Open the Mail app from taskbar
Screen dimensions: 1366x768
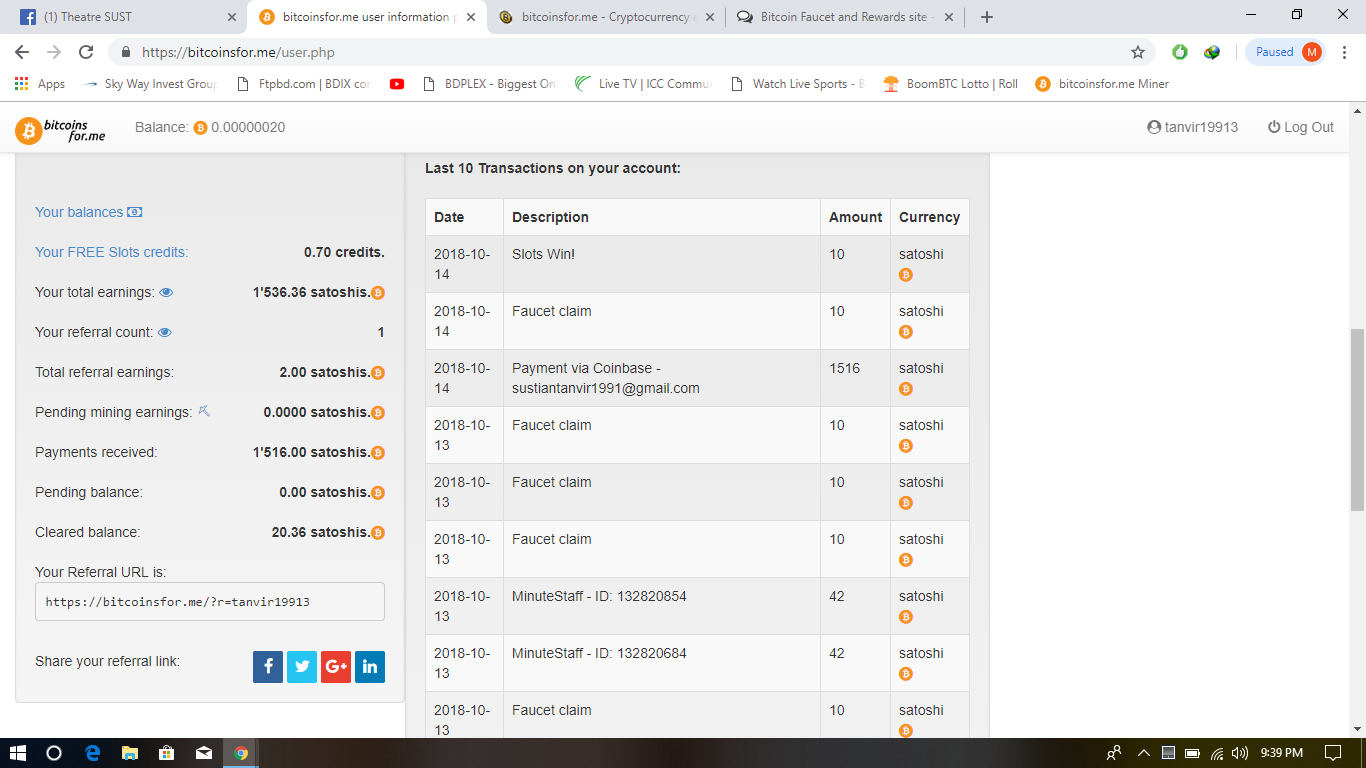tap(204, 753)
